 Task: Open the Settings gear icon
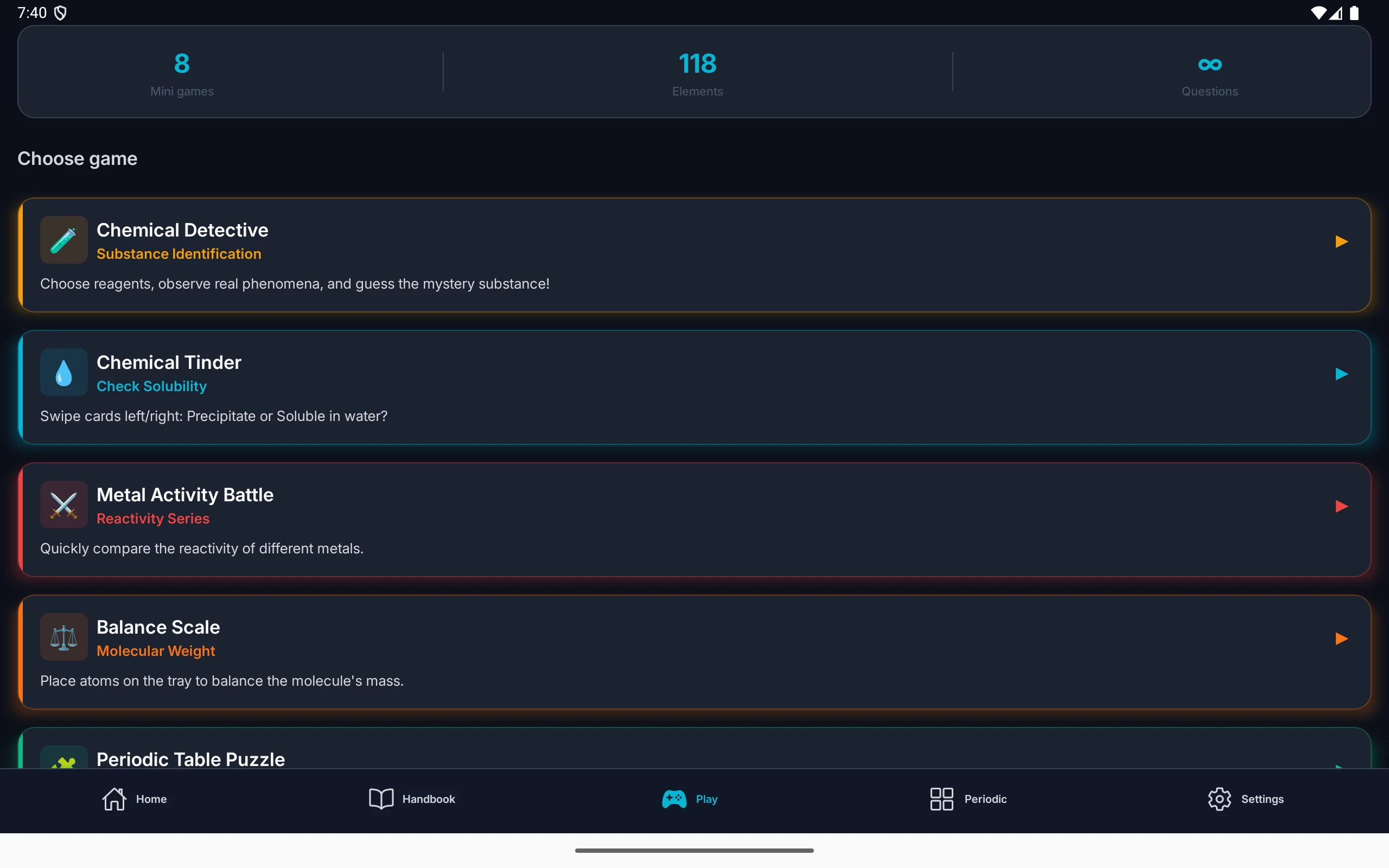tap(1219, 799)
